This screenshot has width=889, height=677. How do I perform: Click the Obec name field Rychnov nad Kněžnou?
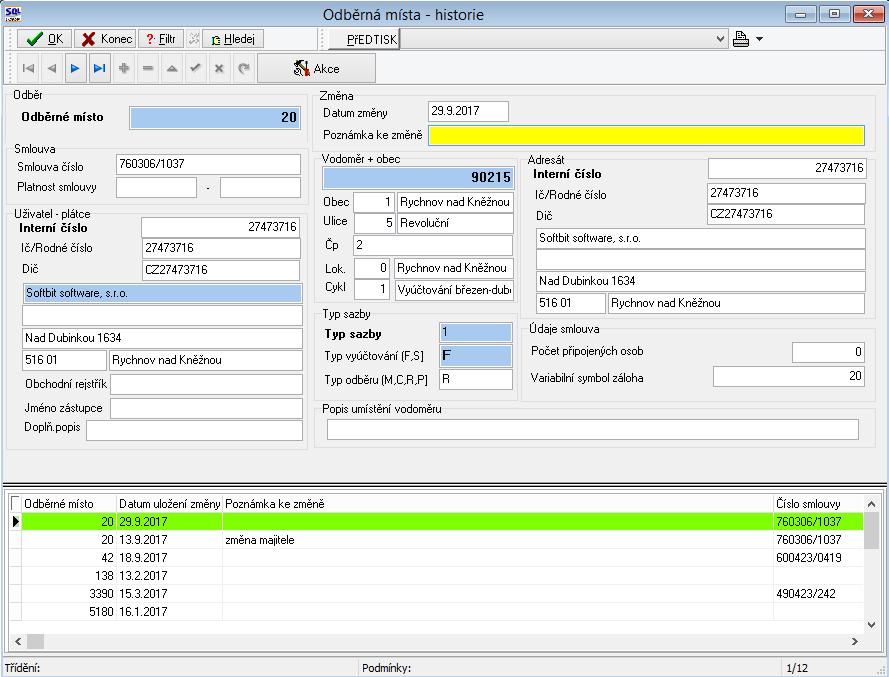tap(455, 202)
